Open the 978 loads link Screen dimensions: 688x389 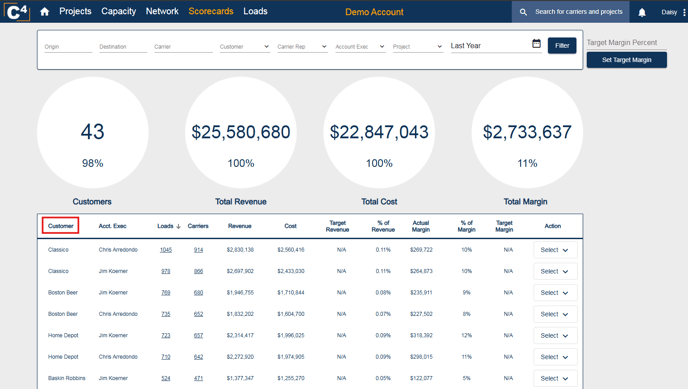165,271
